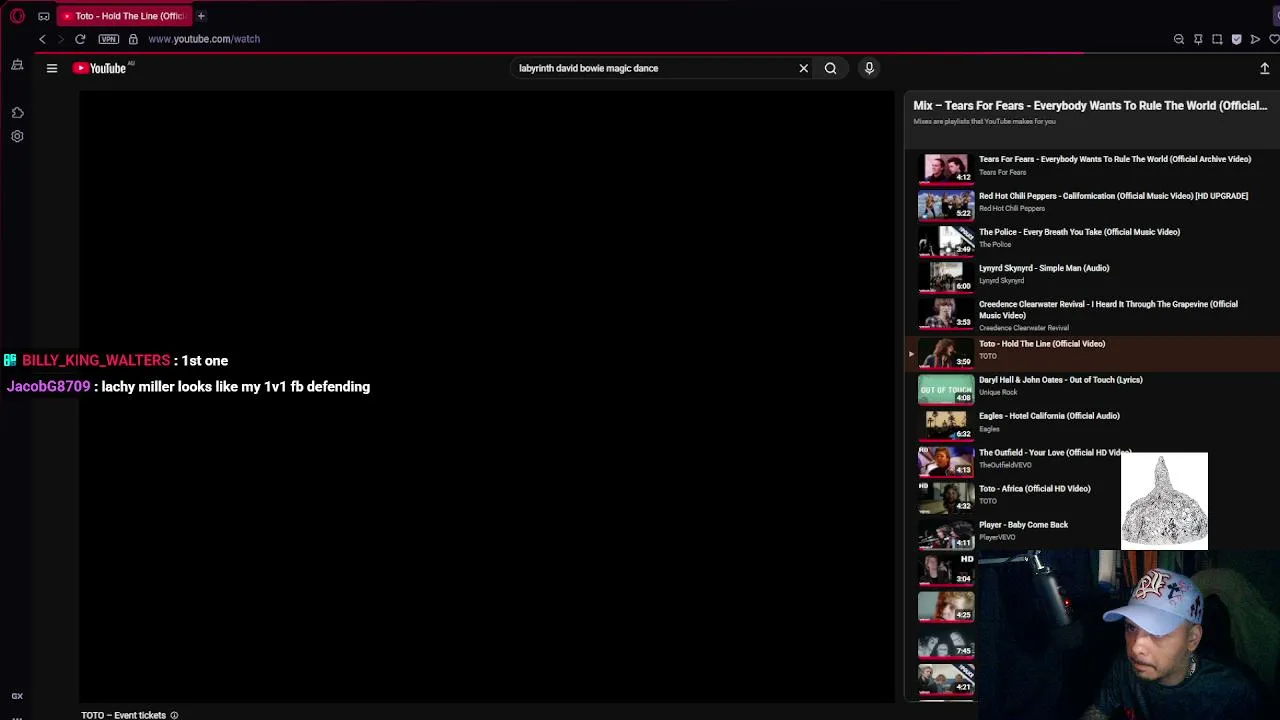
Task: Reload the YouTube page
Action: coord(80,39)
